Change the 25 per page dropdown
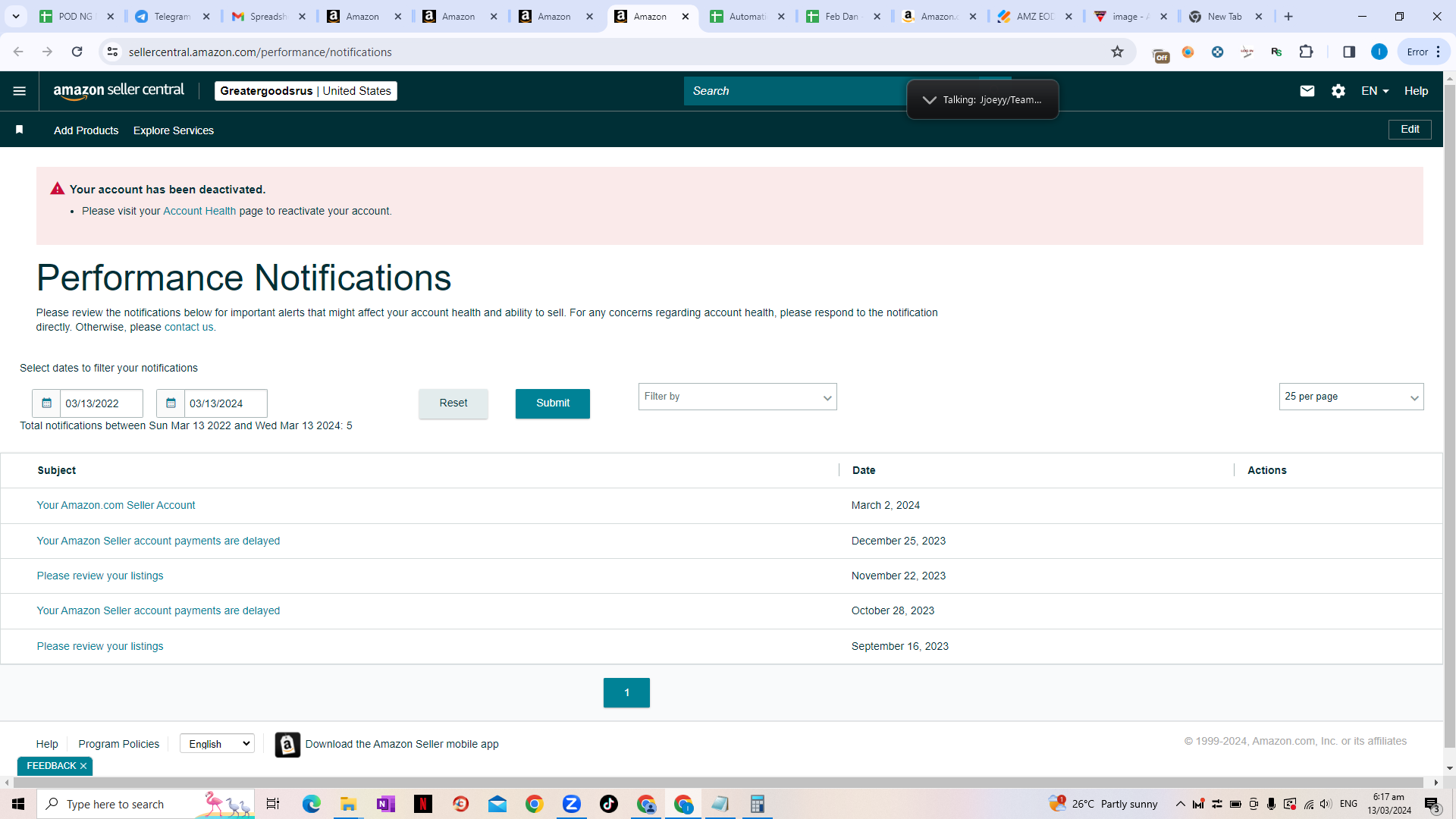1456x819 pixels. coord(1351,397)
